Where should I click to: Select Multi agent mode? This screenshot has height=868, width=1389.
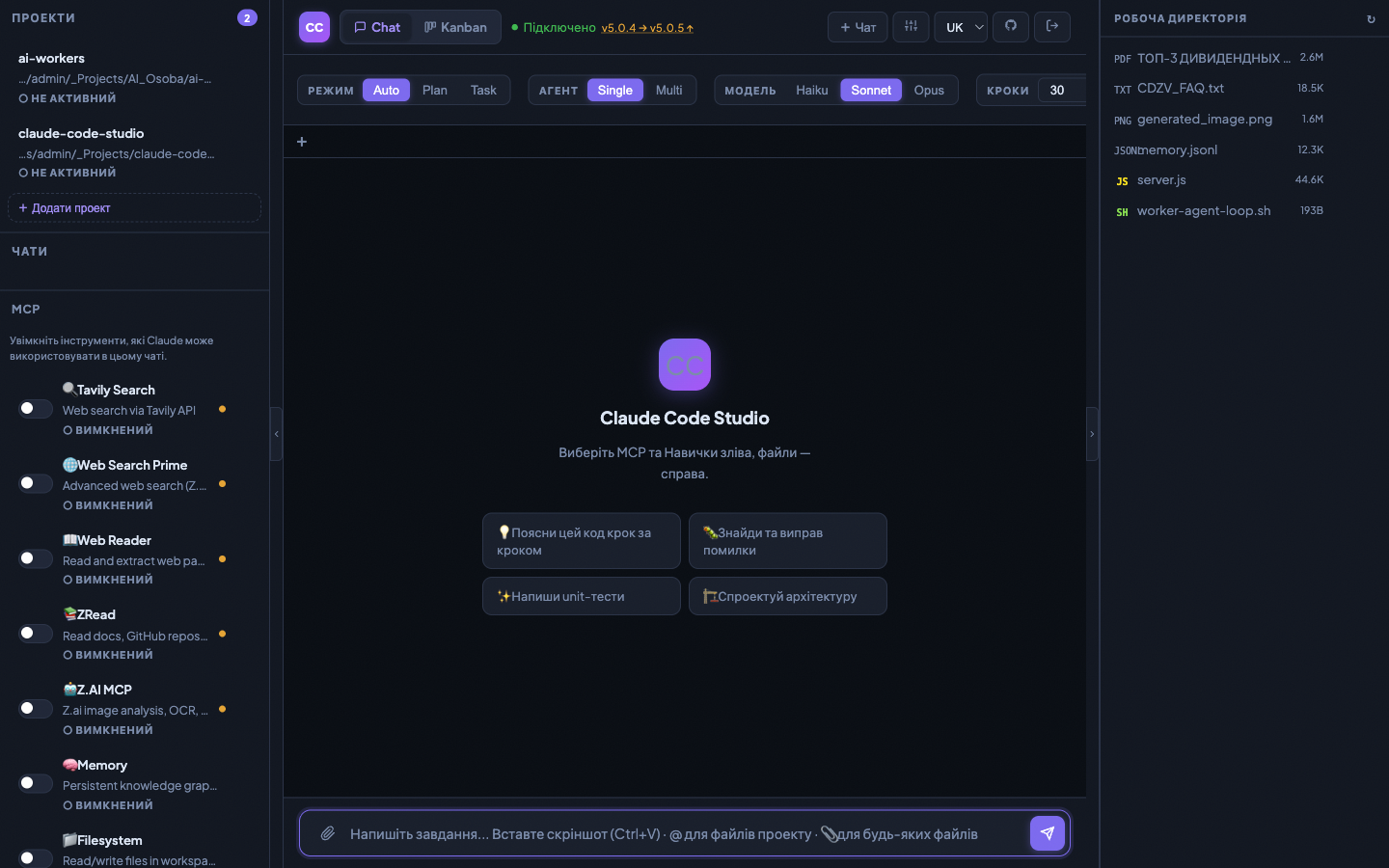(x=668, y=90)
